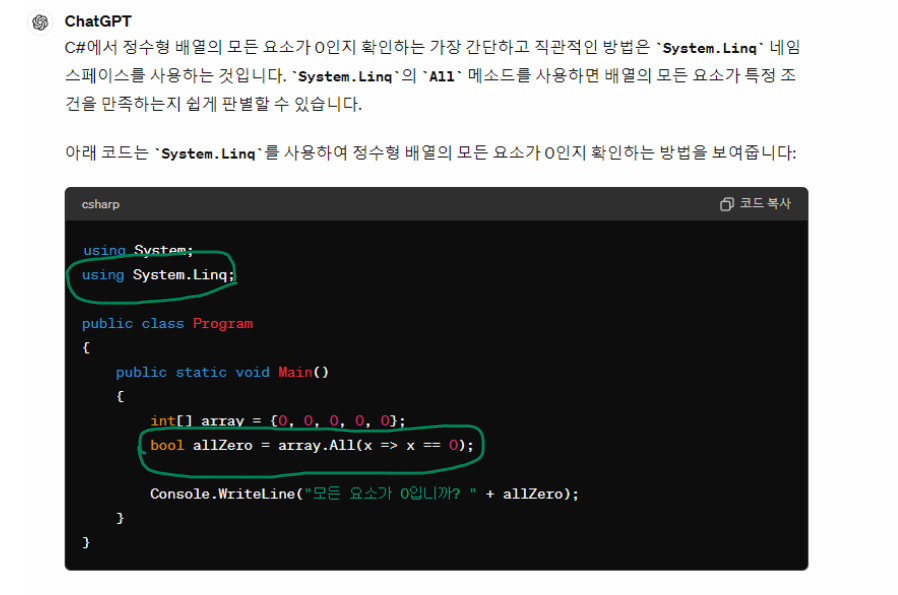Image resolution: width=898 pixels, height=595 pixels.
Task: Click the copy icon in code header
Action: pyautogui.click(x=727, y=204)
